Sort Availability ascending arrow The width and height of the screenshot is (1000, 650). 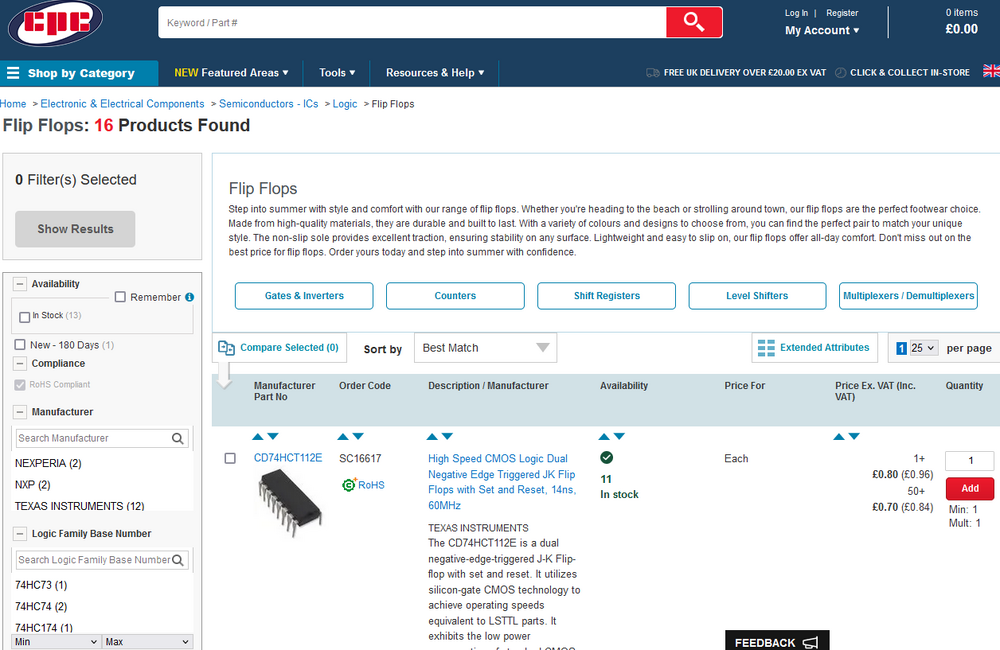coord(604,437)
